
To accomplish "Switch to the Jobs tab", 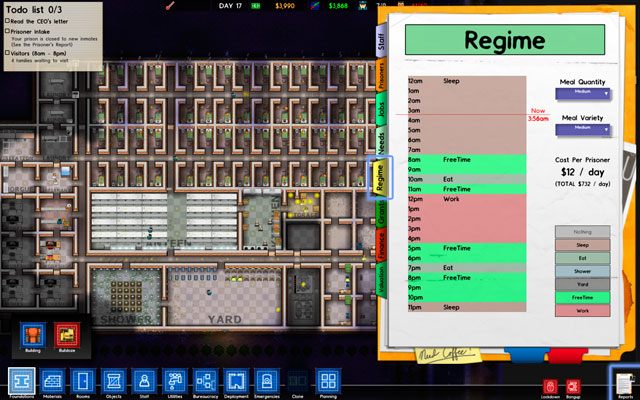I will click(x=381, y=109).
